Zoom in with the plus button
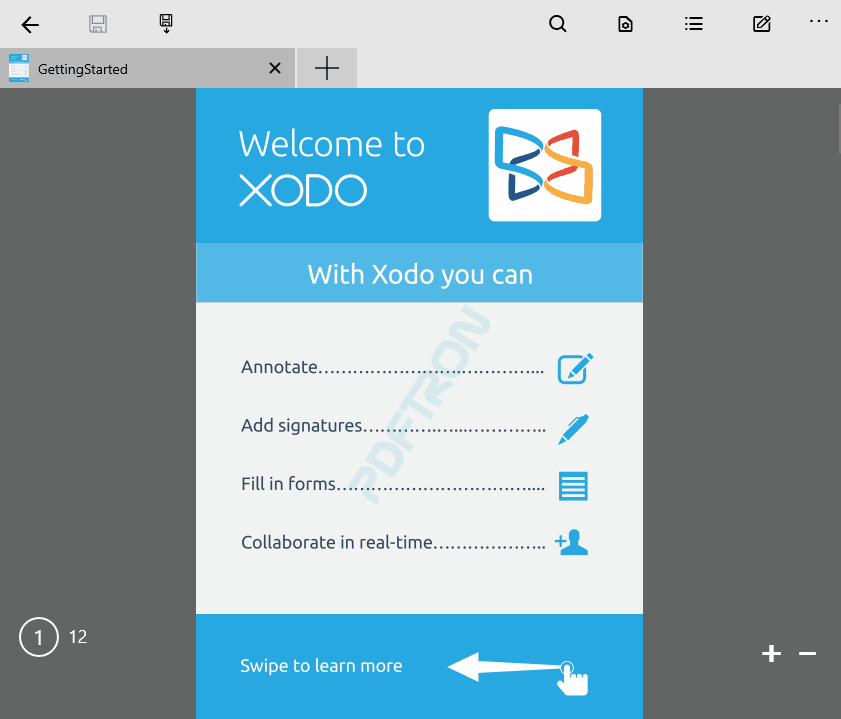 tap(771, 653)
